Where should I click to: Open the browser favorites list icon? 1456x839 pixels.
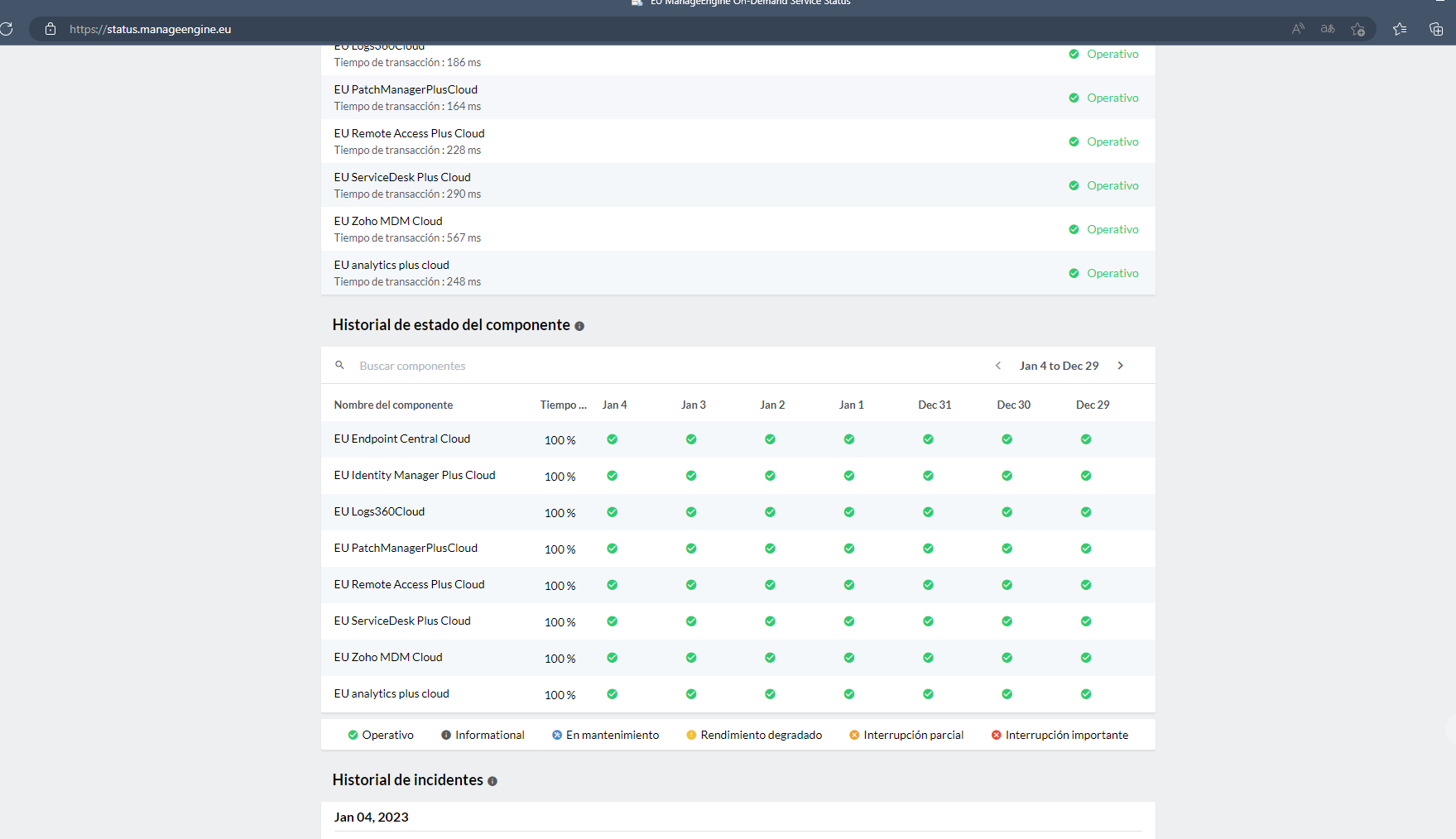[x=1400, y=29]
